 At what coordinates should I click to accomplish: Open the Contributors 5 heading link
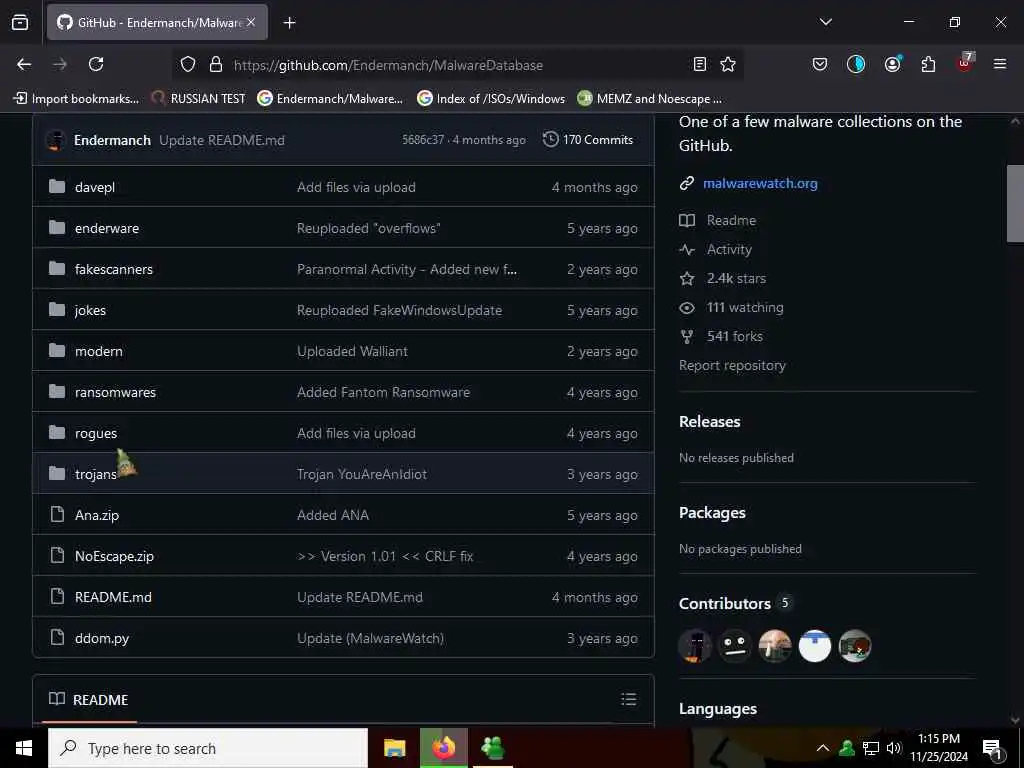[x=735, y=603]
